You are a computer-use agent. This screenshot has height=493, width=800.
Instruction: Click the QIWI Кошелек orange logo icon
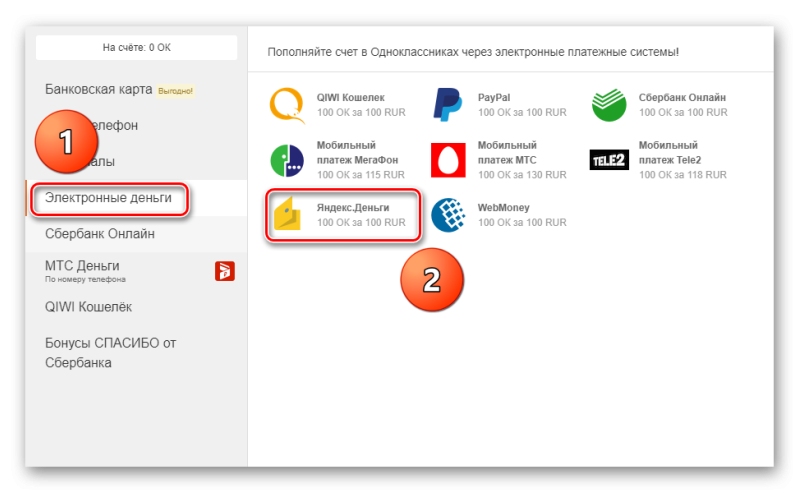tap(287, 106)
